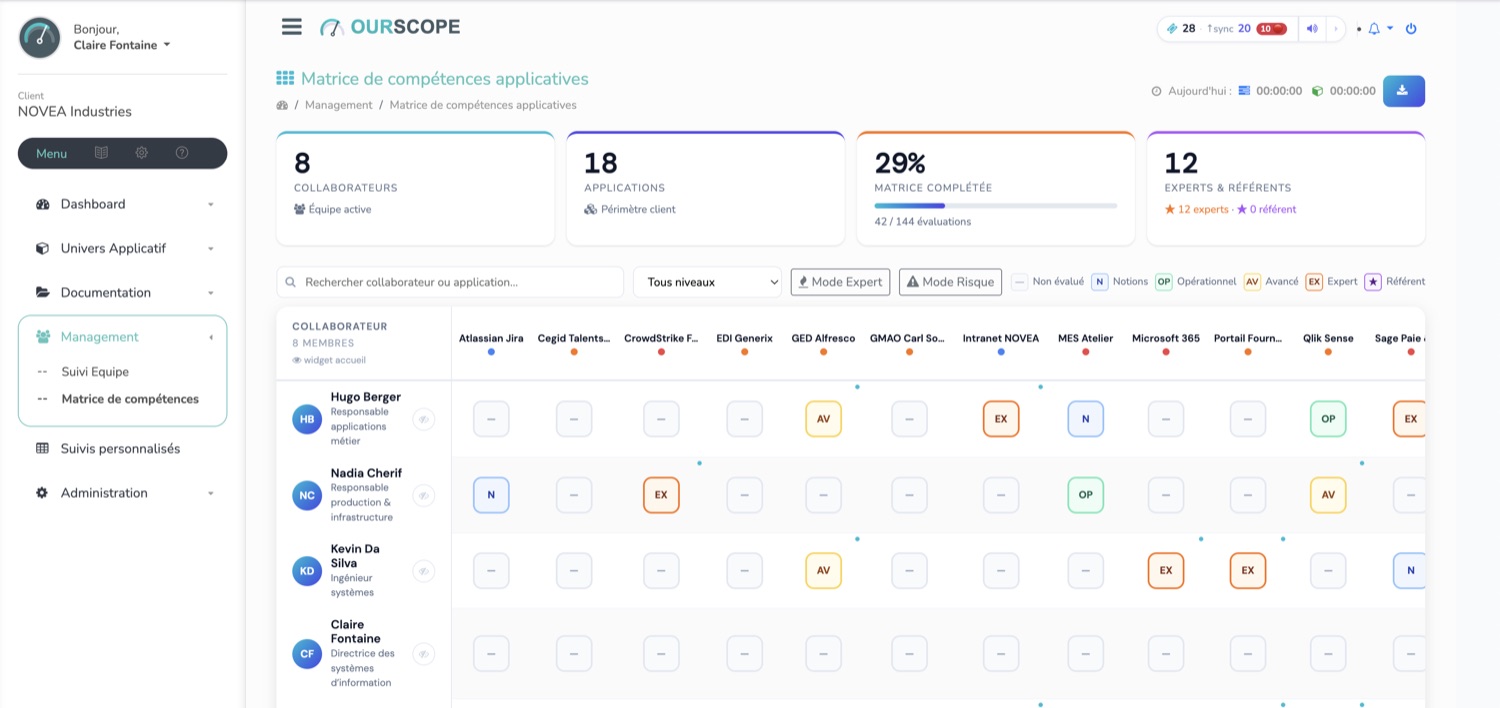Click the Référent star legend icon

coord(1373,282)
